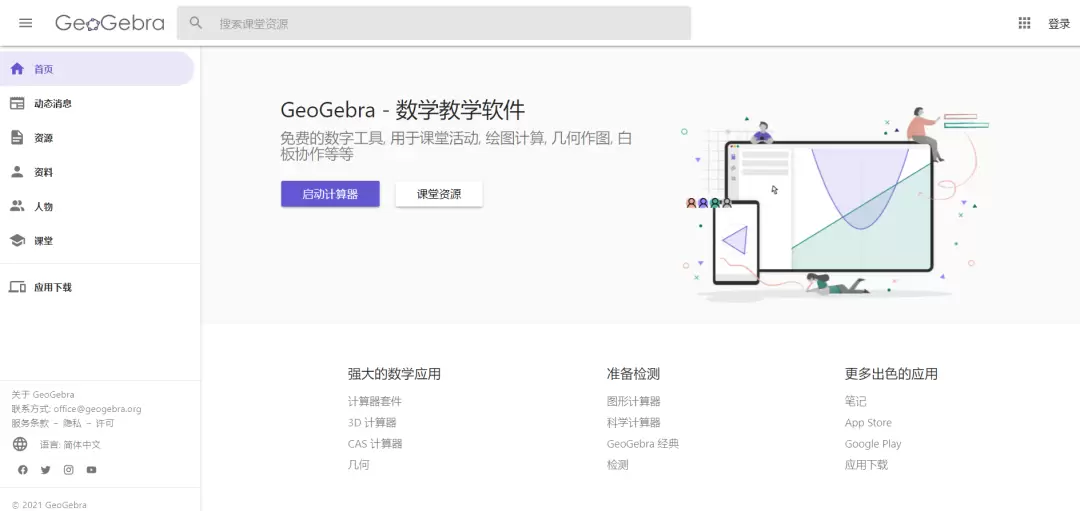Open the 科学计算器 link
This screenshot has width=1080, height=511.
(x=634, y=423)
